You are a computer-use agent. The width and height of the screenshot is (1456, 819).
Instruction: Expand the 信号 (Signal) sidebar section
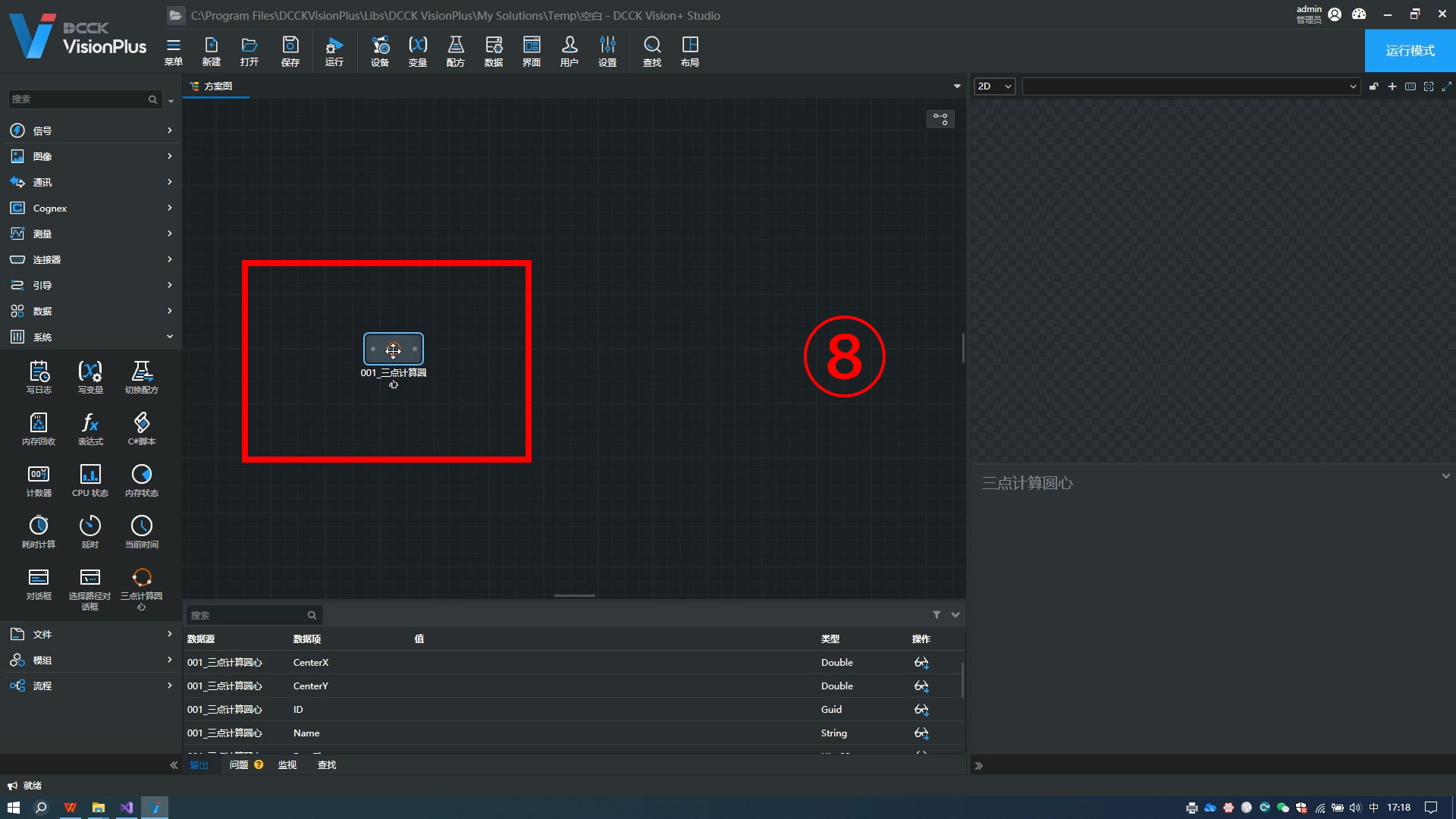[x=90, y=130]
